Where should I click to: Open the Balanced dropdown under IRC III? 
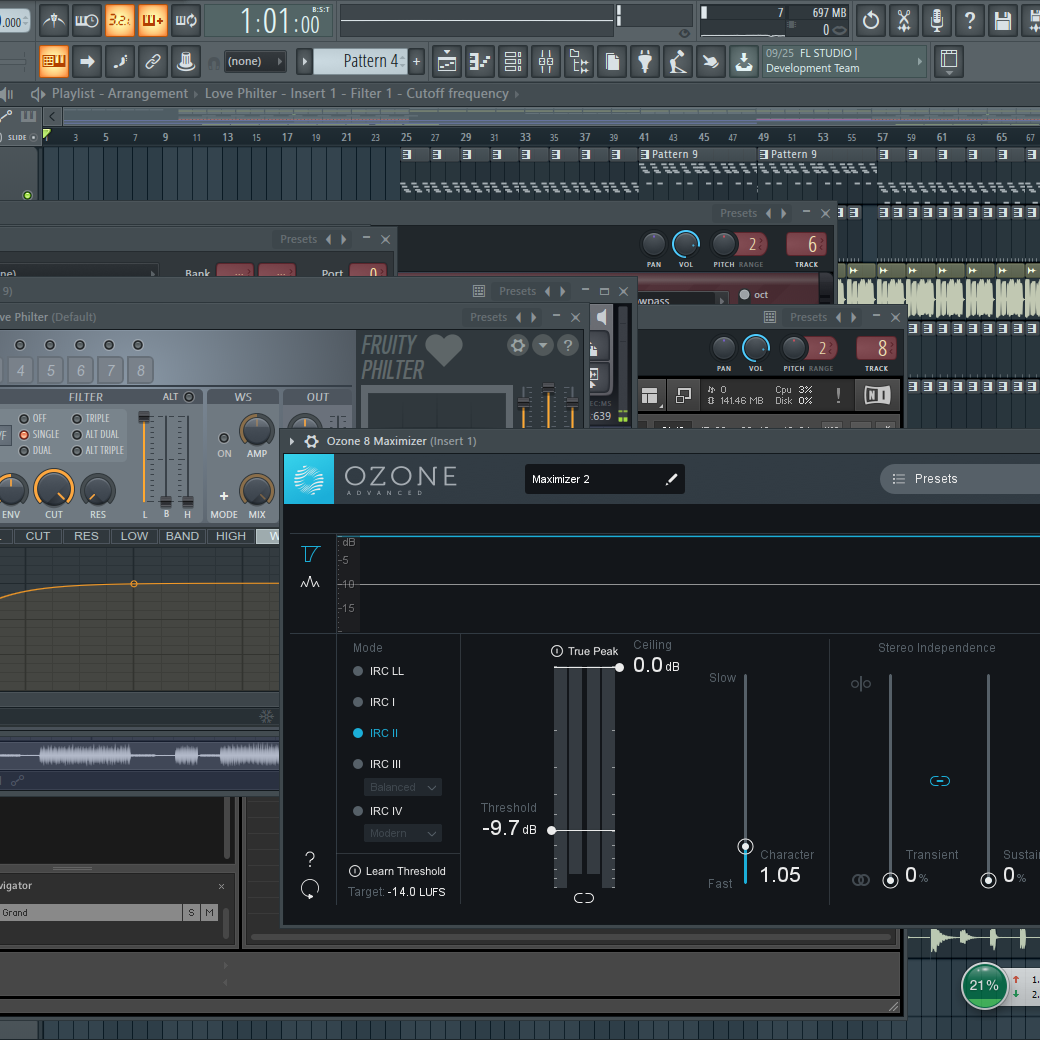pos(403,787)
